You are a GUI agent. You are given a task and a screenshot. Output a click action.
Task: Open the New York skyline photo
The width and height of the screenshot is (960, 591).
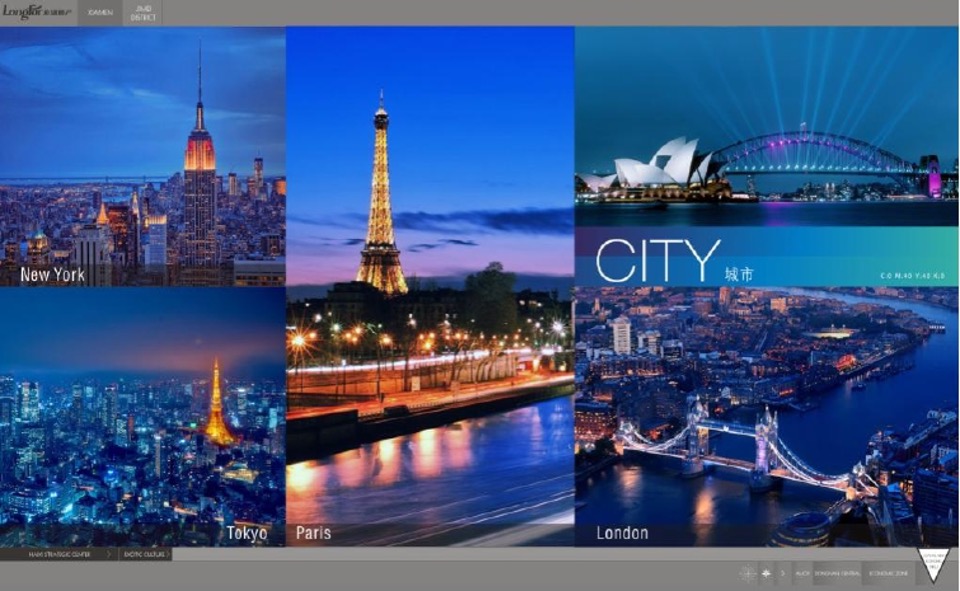(x=142, y=156)
